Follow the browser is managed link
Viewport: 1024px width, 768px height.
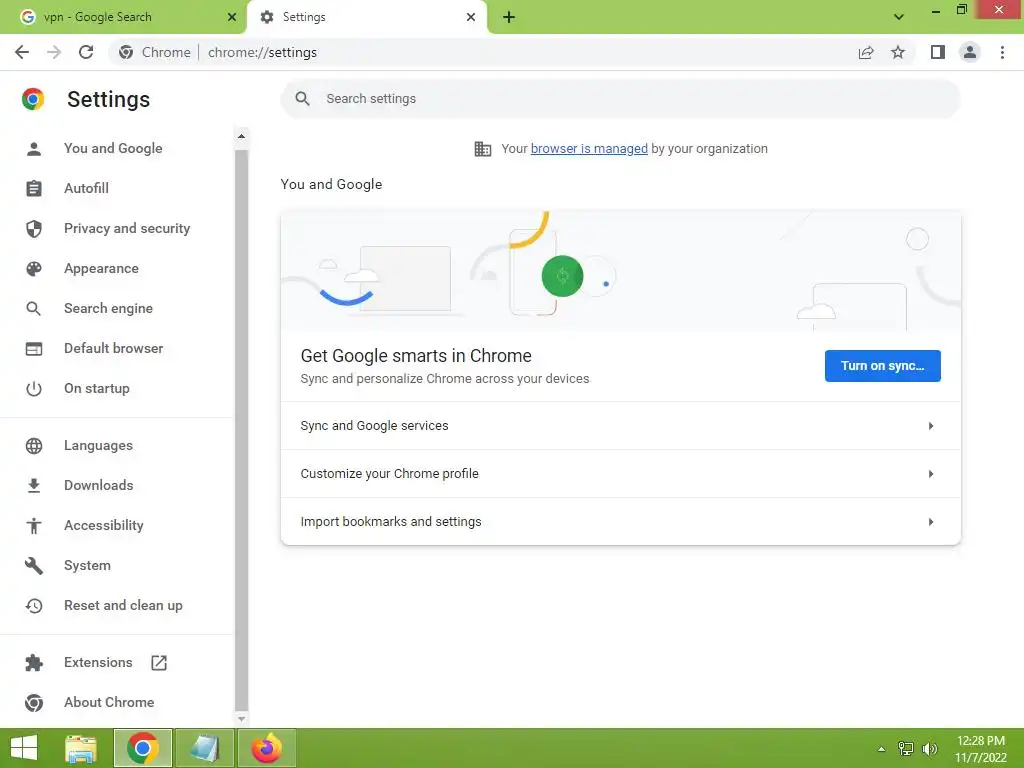tap(589, 149)
